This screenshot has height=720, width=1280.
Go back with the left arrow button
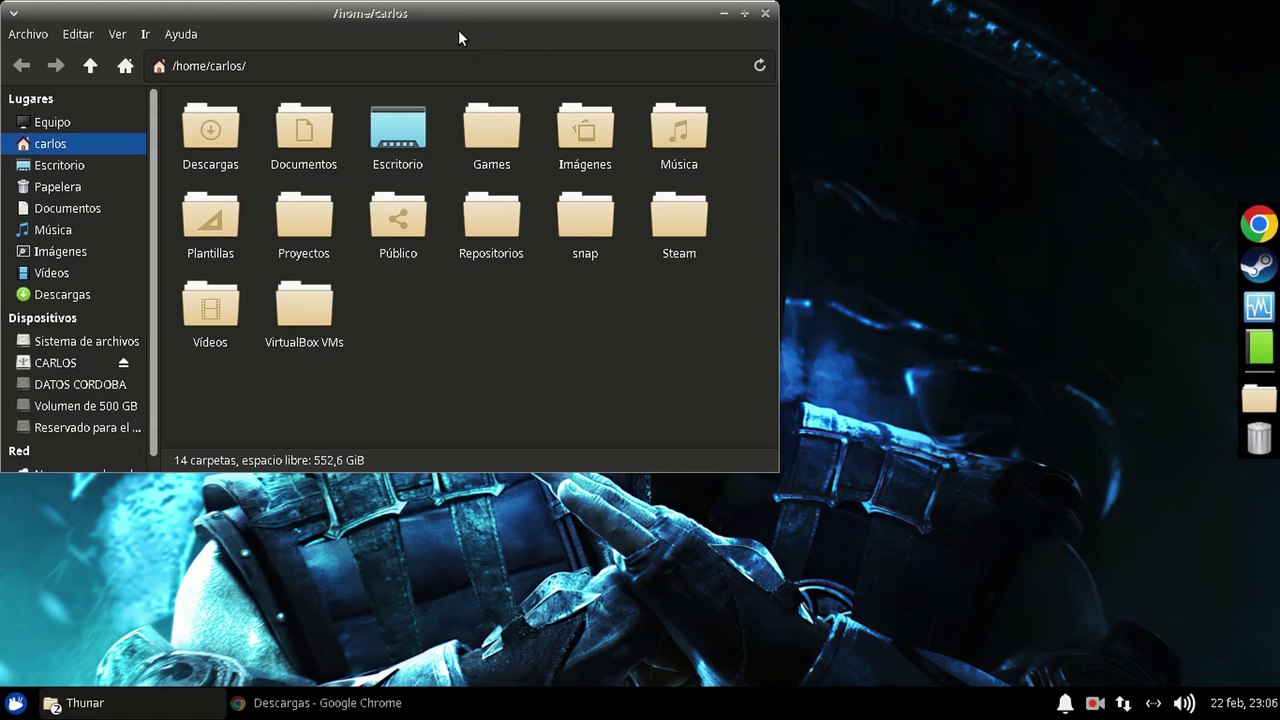click(22, 66)
